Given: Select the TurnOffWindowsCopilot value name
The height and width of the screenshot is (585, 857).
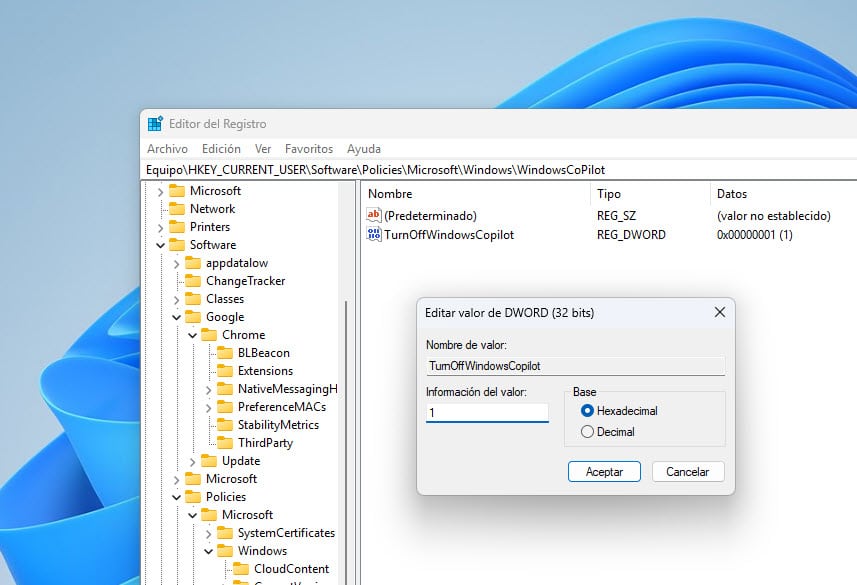Looking at the screenshot, I should coord(449,235).
